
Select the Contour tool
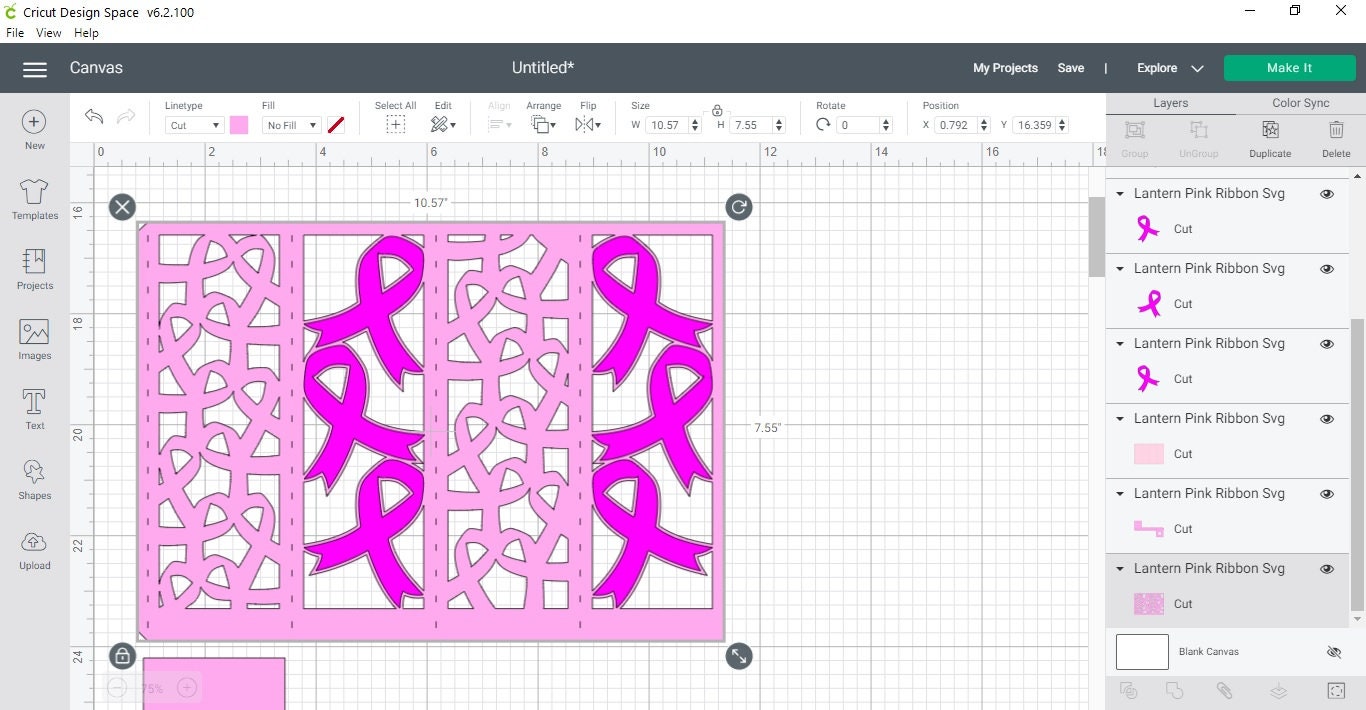pyautogui.click(x=1335, y=690)
